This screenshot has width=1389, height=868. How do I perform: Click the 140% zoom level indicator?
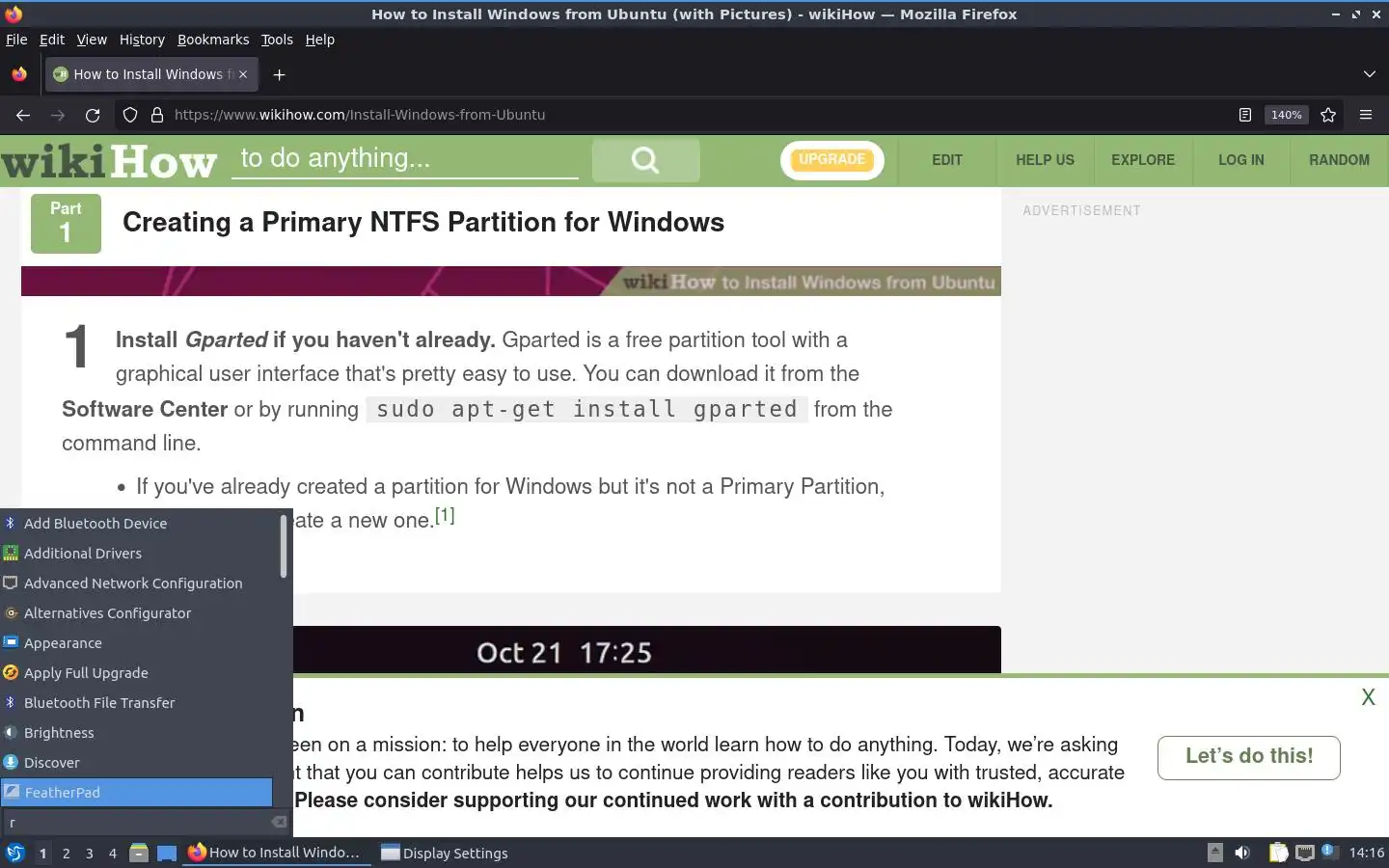1286,115
